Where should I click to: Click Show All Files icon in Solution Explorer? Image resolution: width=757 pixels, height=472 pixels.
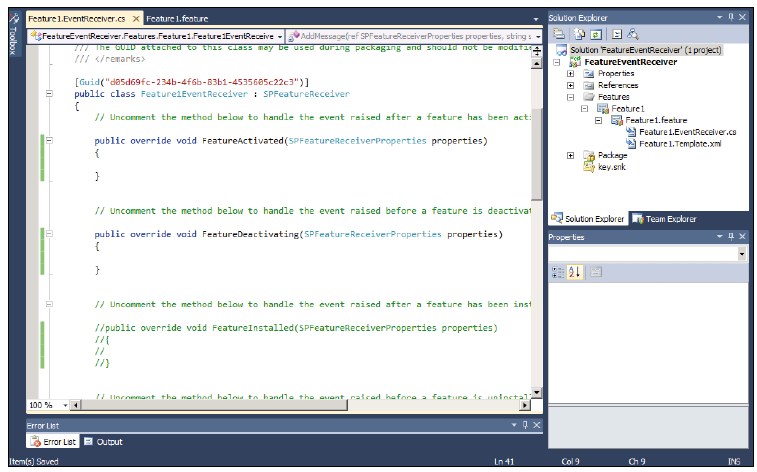tap(579, 34)
